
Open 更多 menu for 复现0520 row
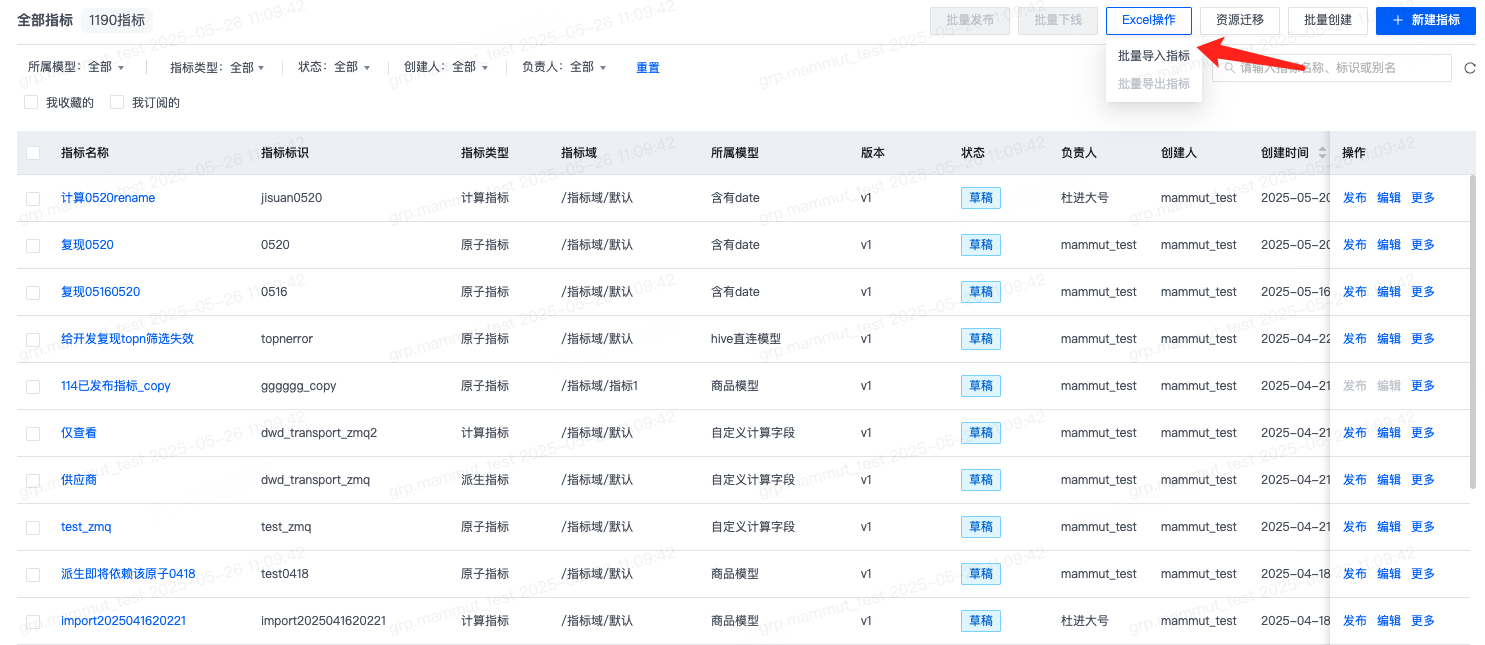1423,245
